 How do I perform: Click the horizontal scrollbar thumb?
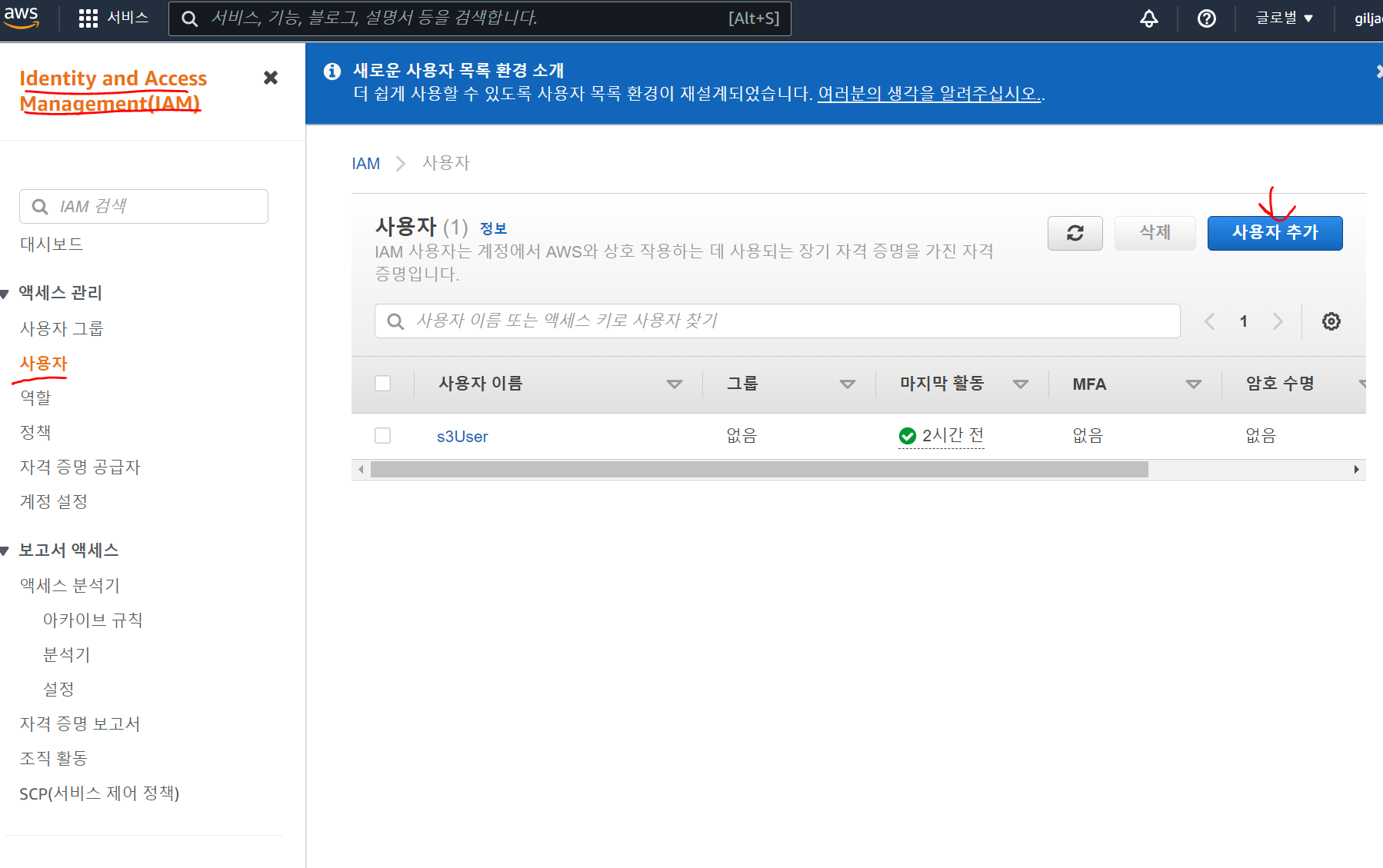(x=759, y=469)
